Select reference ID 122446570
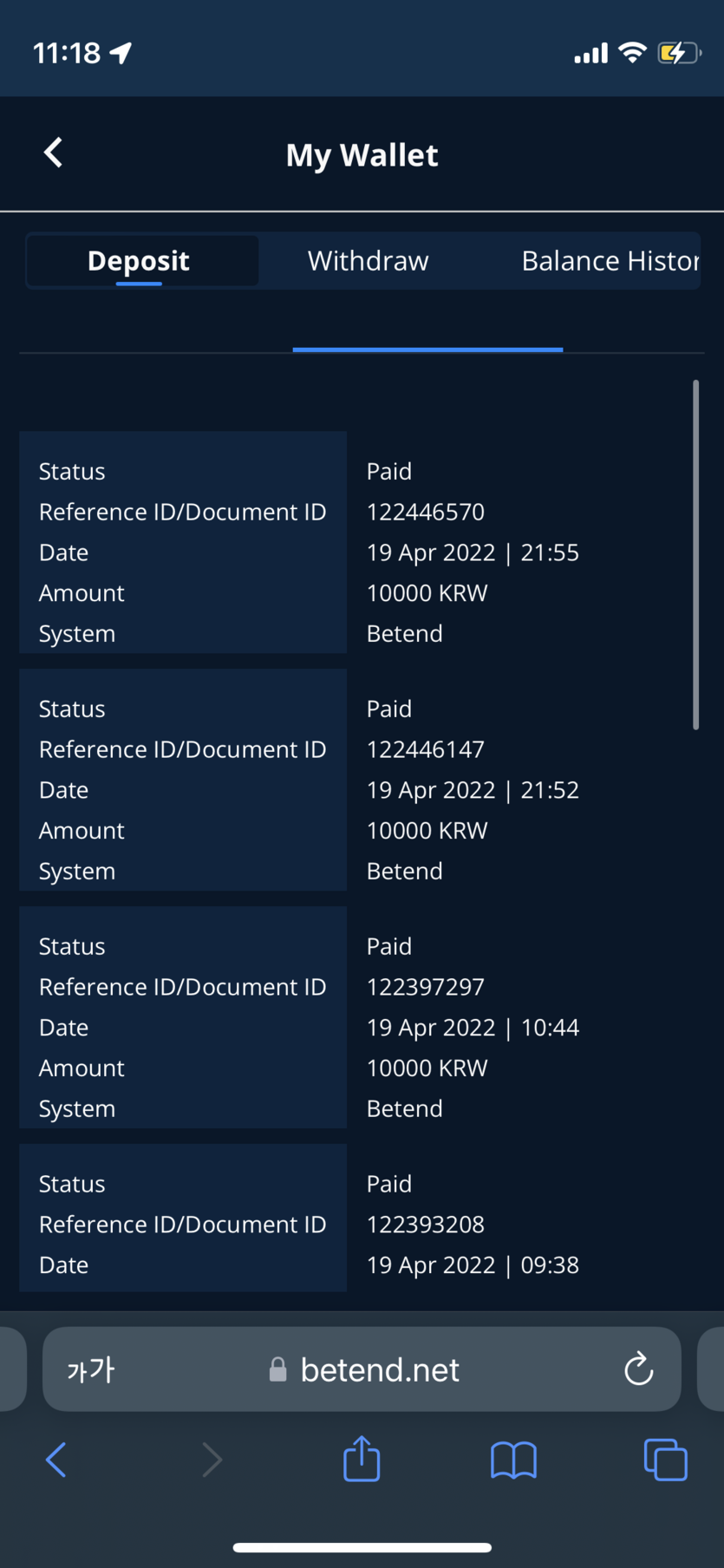The width and height of the screenshot is (724, 1568). click(426, 512)
